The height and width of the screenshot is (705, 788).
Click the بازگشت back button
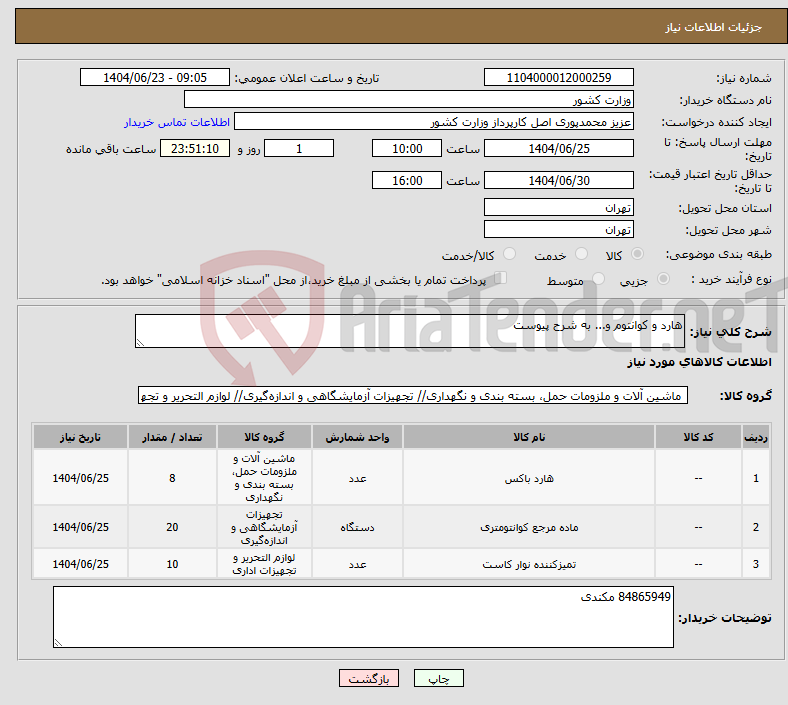click(x=369, y=678)
